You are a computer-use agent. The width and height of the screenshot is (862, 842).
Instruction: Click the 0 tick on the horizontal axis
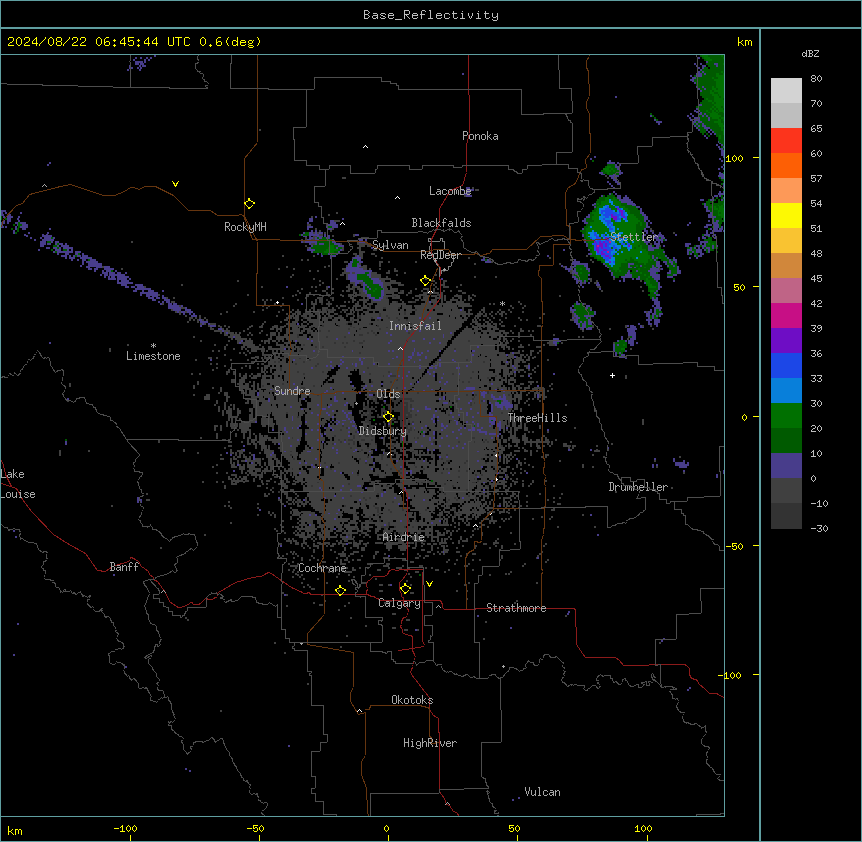coord(386,828)
